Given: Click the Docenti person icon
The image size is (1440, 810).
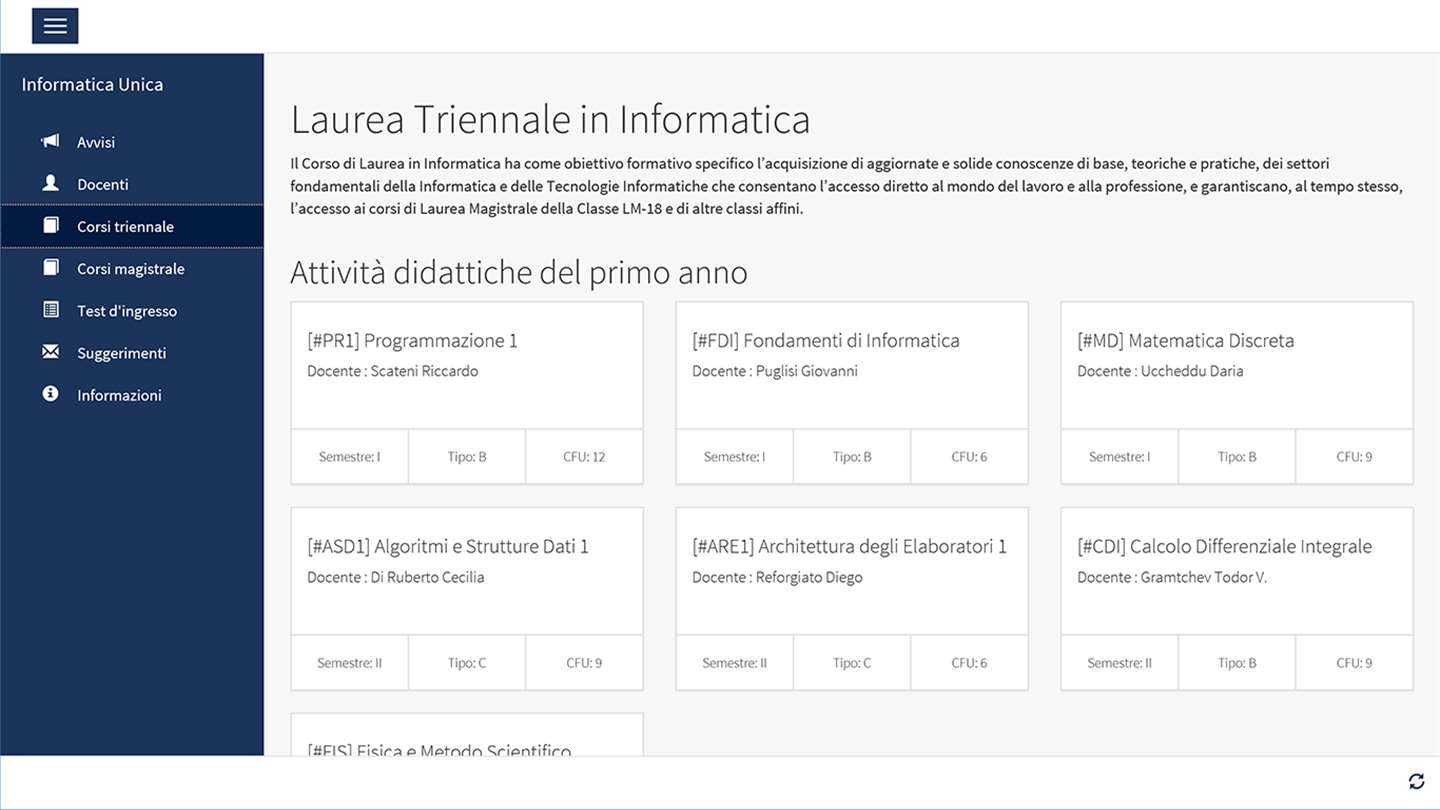Looking at the screenshot, I should 50,183.
